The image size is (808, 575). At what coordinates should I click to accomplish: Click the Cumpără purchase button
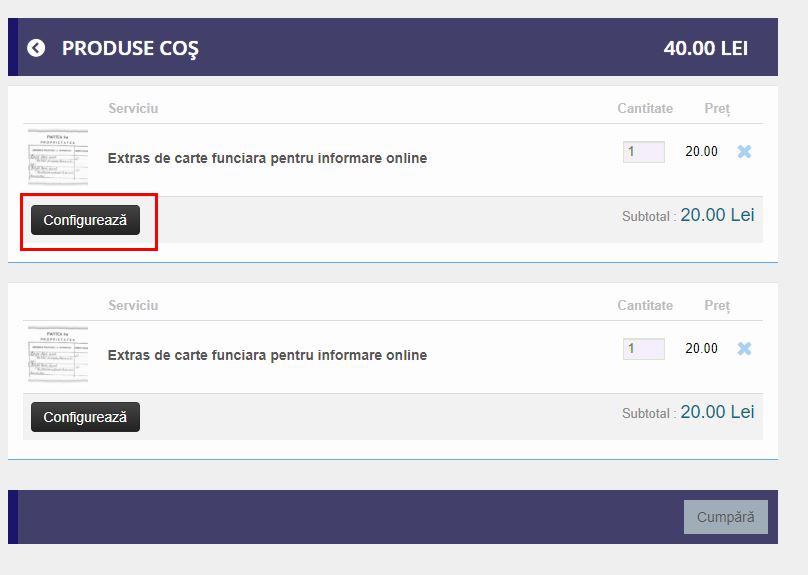pyautogui.click(x=725, y=517)
